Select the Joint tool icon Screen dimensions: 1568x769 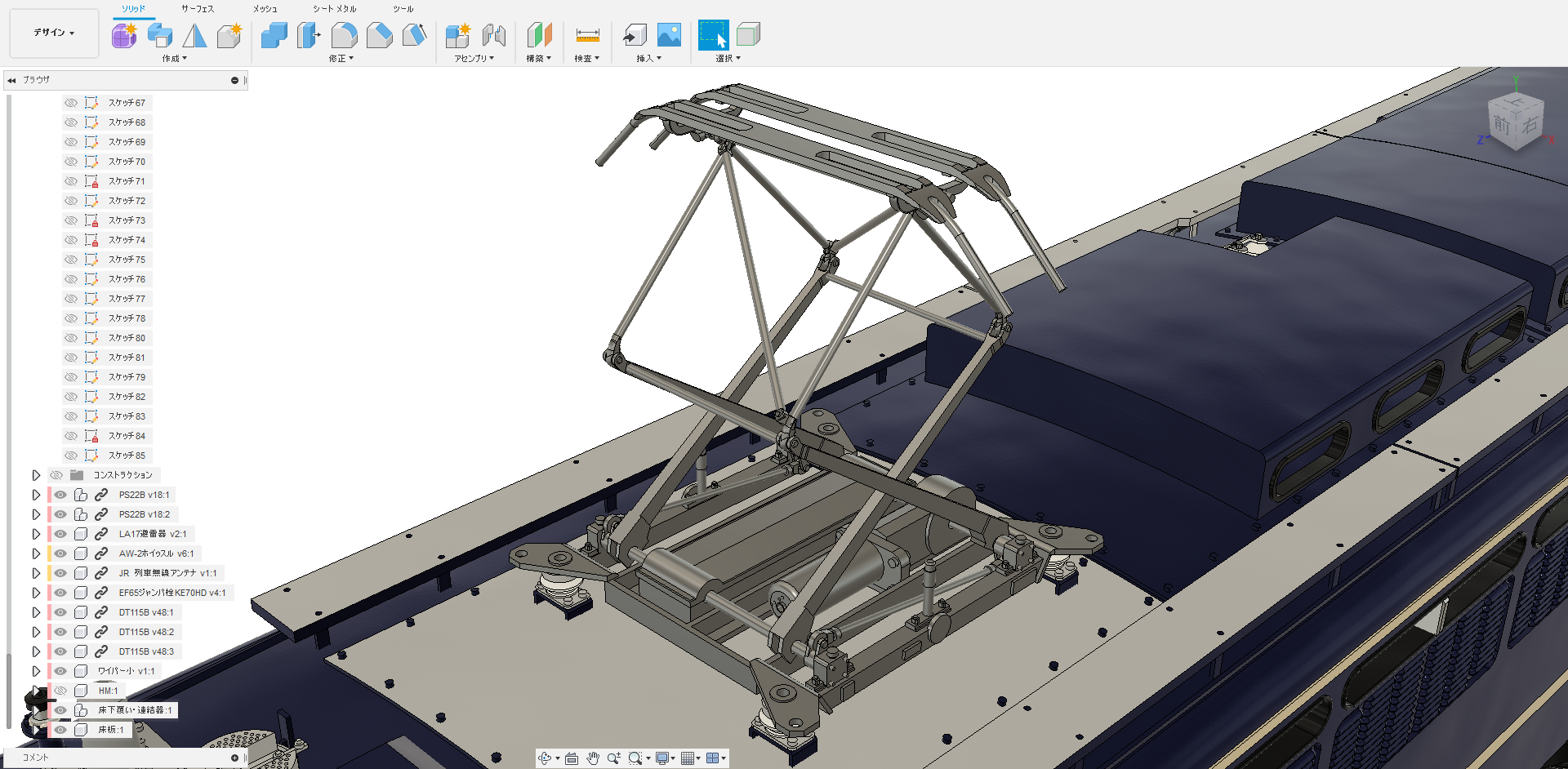493,35
